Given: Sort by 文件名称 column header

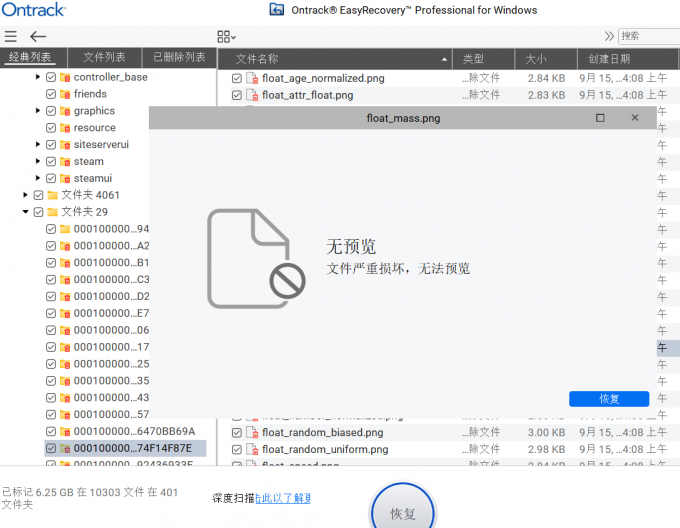Looking at the screenshot, I should [335, 59].
